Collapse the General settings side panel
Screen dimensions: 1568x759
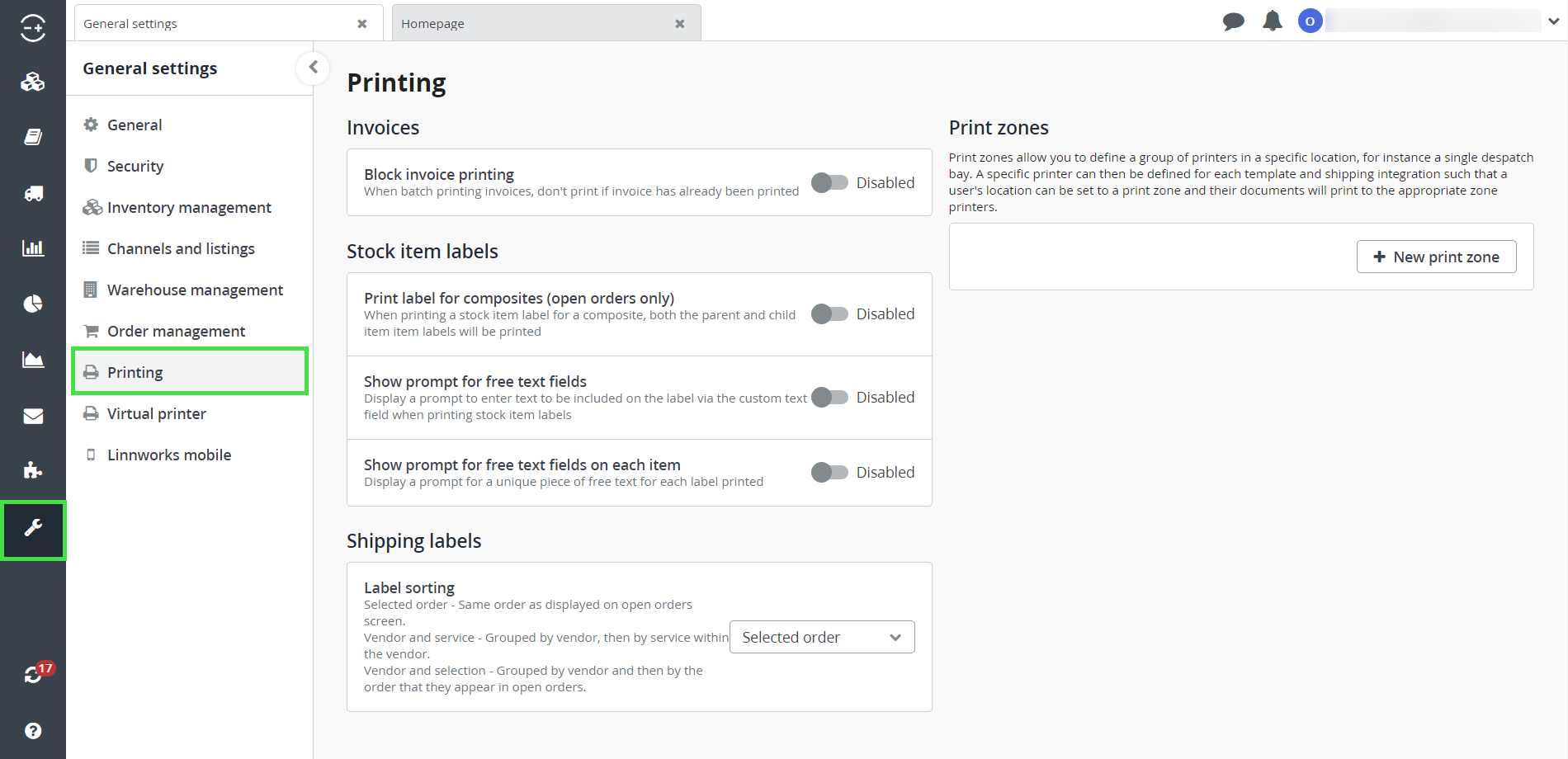pyautogui.click(x=313, y=68)
